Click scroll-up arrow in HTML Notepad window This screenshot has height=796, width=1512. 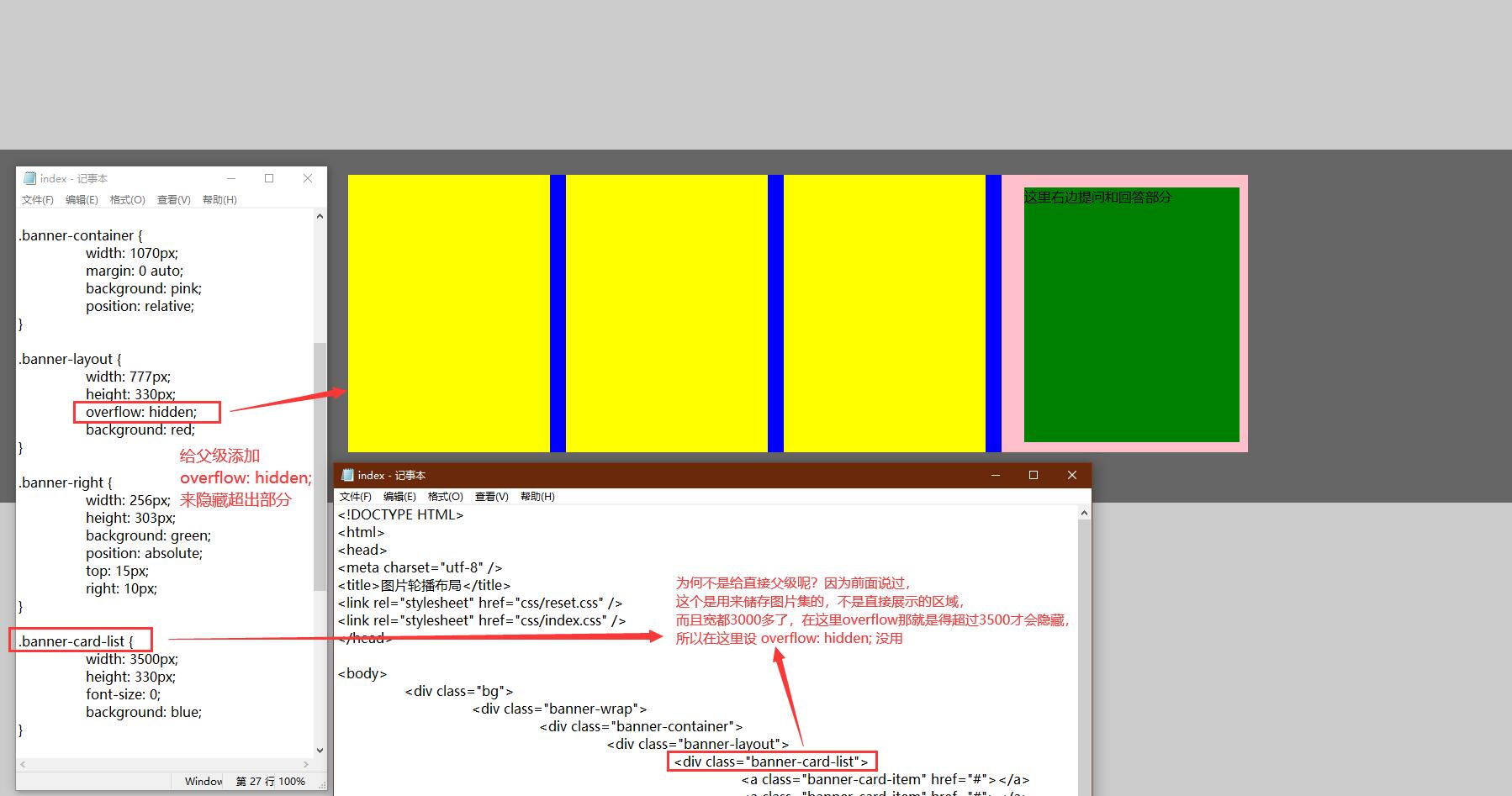click(1084, 513)
